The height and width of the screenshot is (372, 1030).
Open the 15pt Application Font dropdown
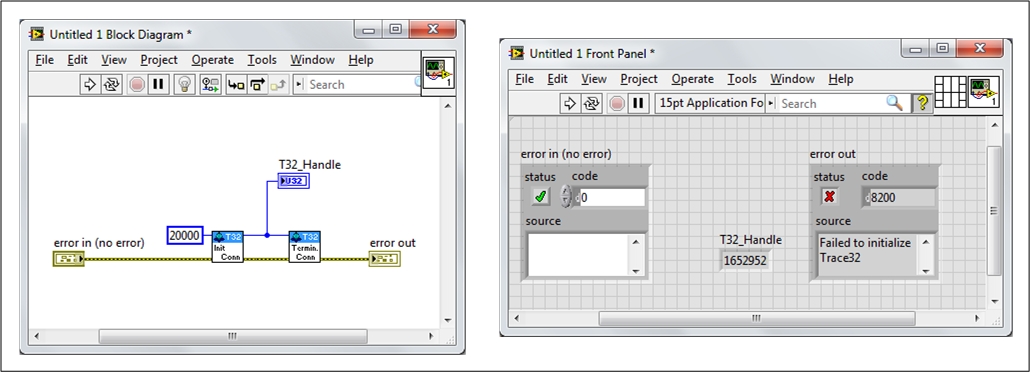coord(710,104)
